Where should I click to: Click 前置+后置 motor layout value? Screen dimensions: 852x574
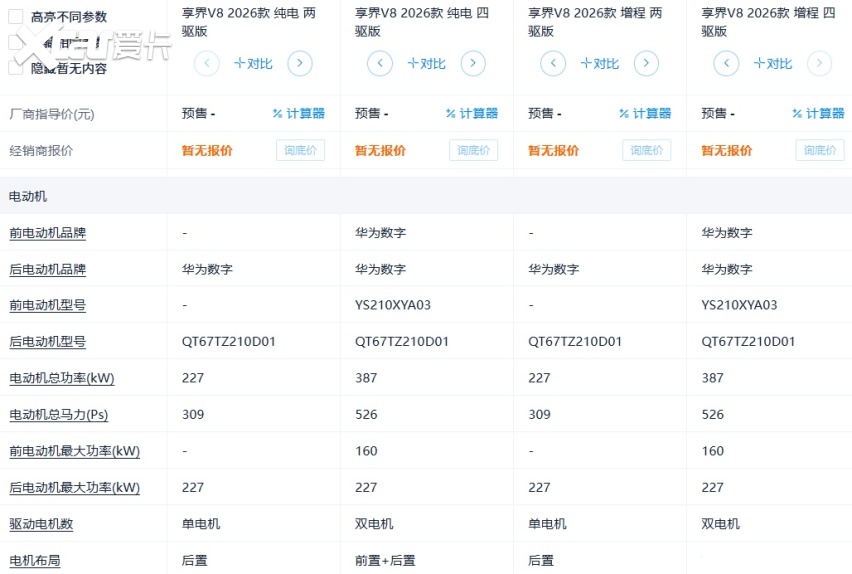[x=385, y=560]
